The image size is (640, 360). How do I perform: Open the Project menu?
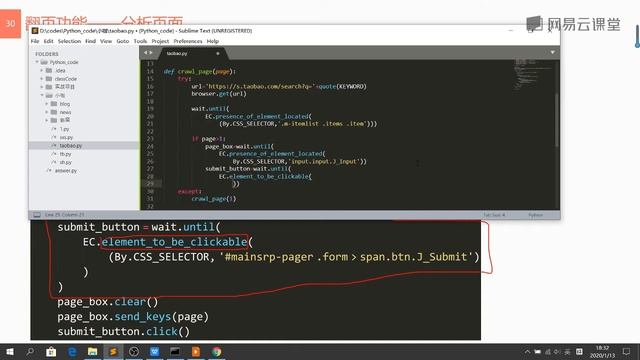tap(160, 41)
